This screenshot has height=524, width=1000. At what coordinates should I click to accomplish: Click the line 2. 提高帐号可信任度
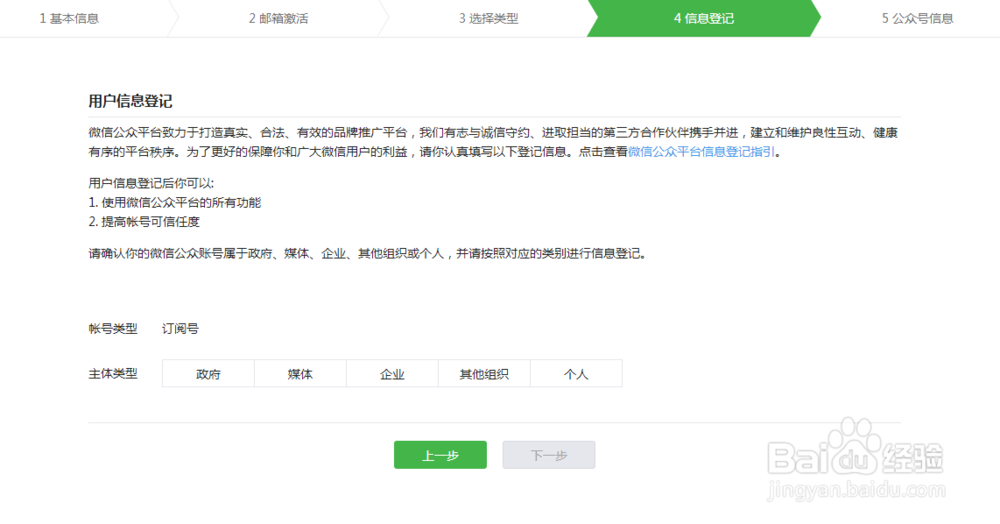(144, 222)
